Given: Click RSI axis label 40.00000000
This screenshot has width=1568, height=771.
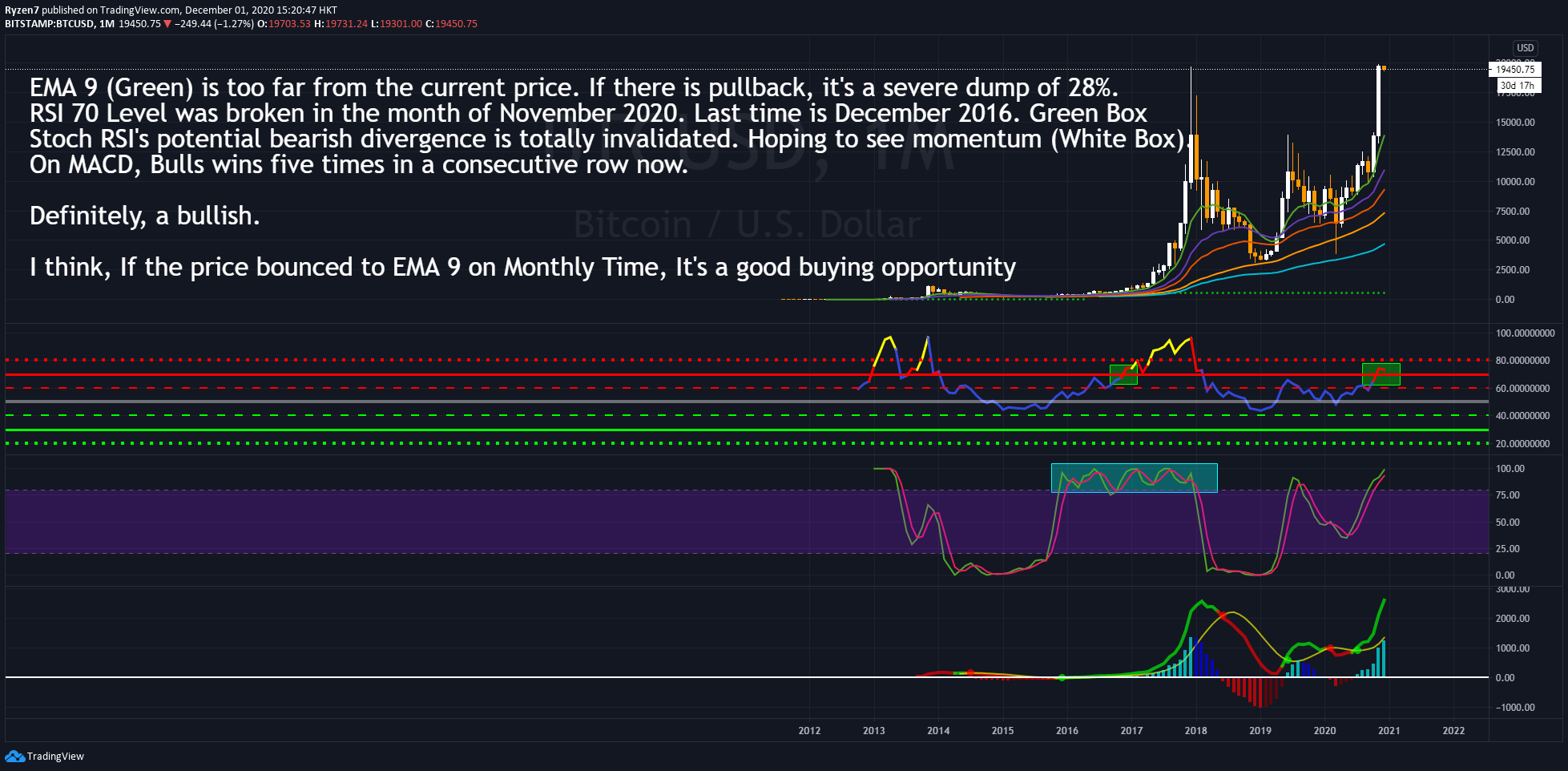Looking at the screenshot, I should 1522,416.
